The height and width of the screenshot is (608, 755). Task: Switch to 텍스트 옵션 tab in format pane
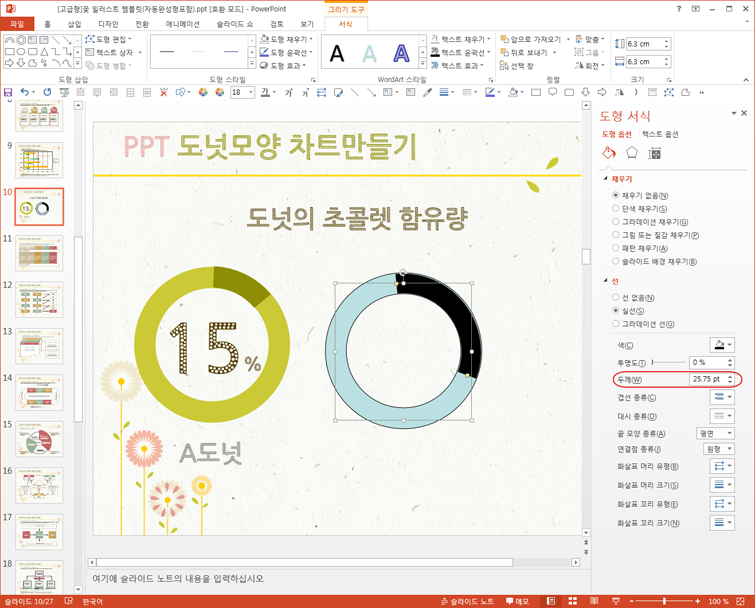click(x=660, y=134)
